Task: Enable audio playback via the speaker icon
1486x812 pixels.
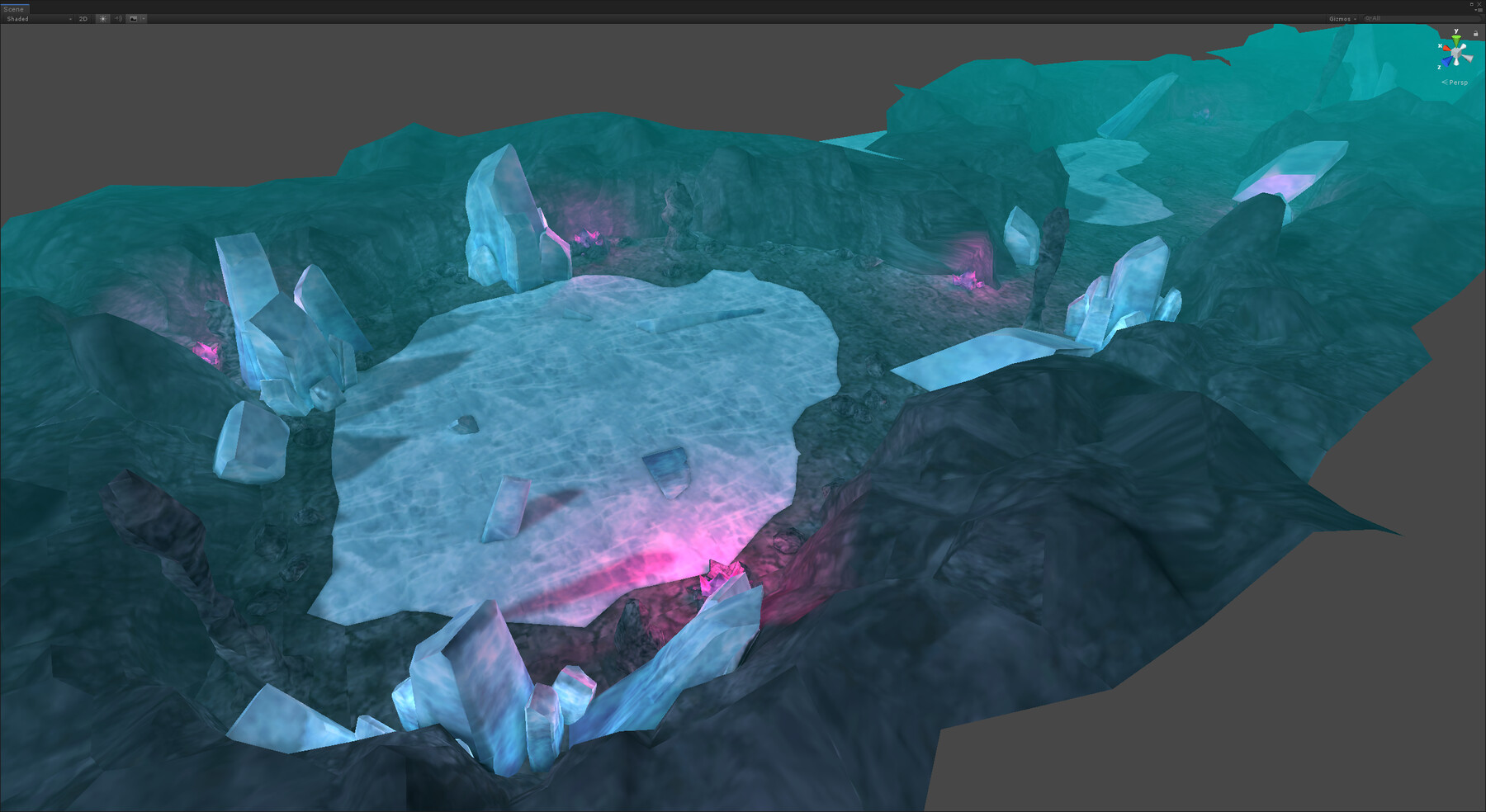Action: (118, 19)
